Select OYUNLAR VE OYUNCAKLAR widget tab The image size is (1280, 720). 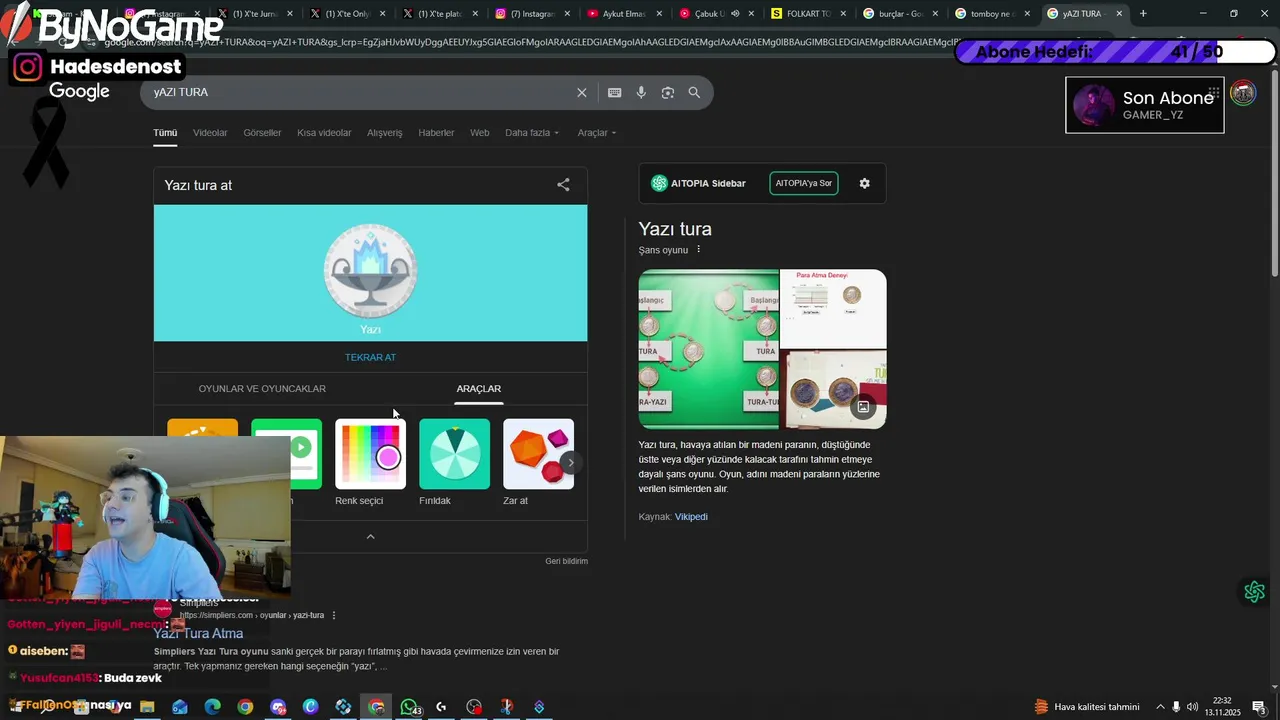[262, 389]
